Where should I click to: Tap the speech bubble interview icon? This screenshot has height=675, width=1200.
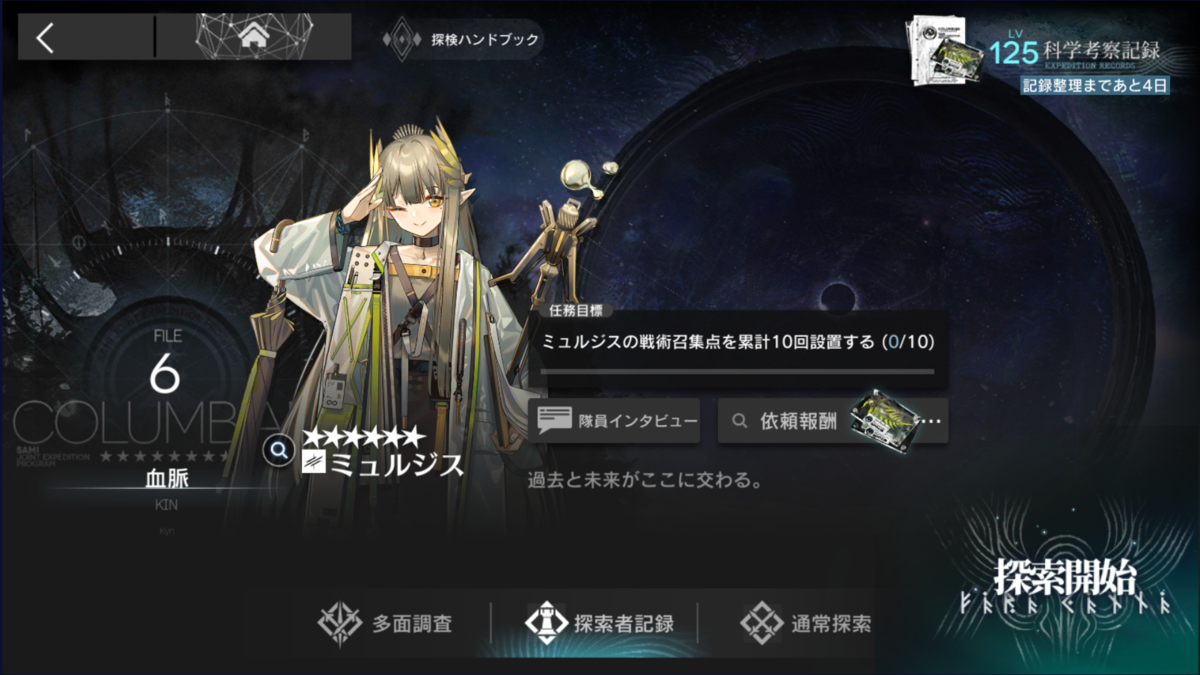(x=555, y=421)
